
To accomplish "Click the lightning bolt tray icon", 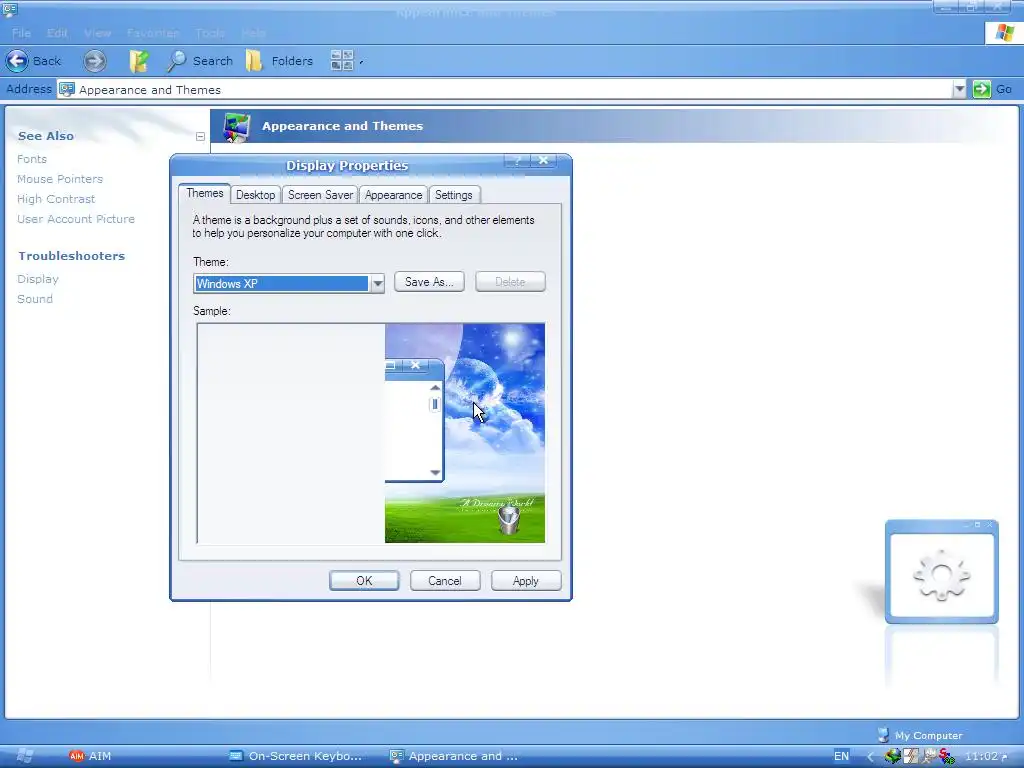I will (x=910, y=756).
